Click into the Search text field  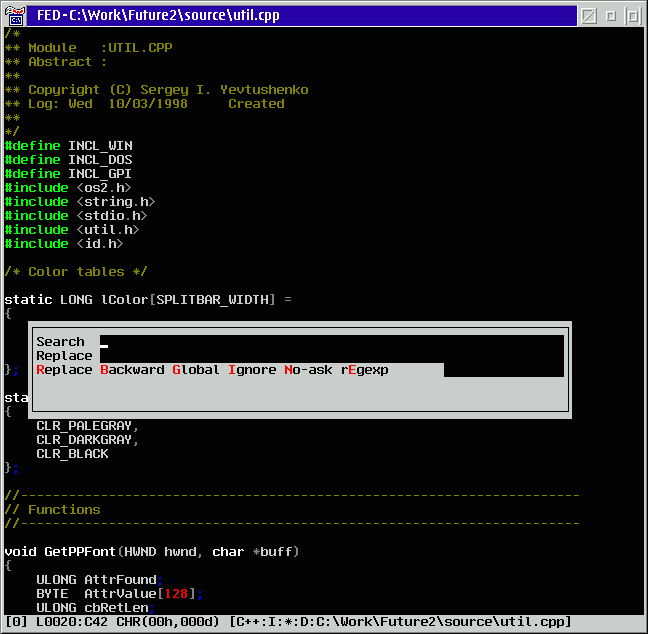pos(331,342)
